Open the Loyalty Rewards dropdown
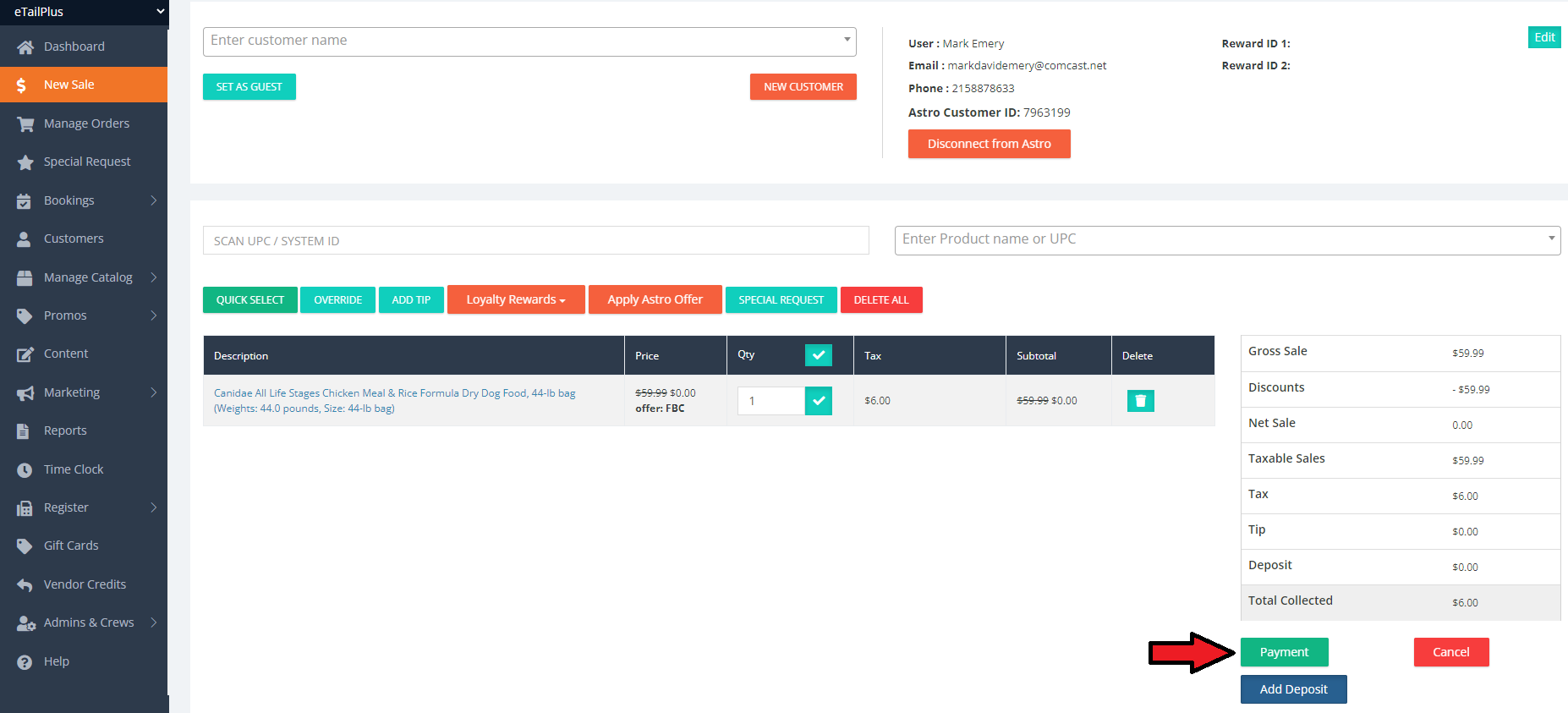1568x713 pixels. pyautogui.click(x=515, y=300)
